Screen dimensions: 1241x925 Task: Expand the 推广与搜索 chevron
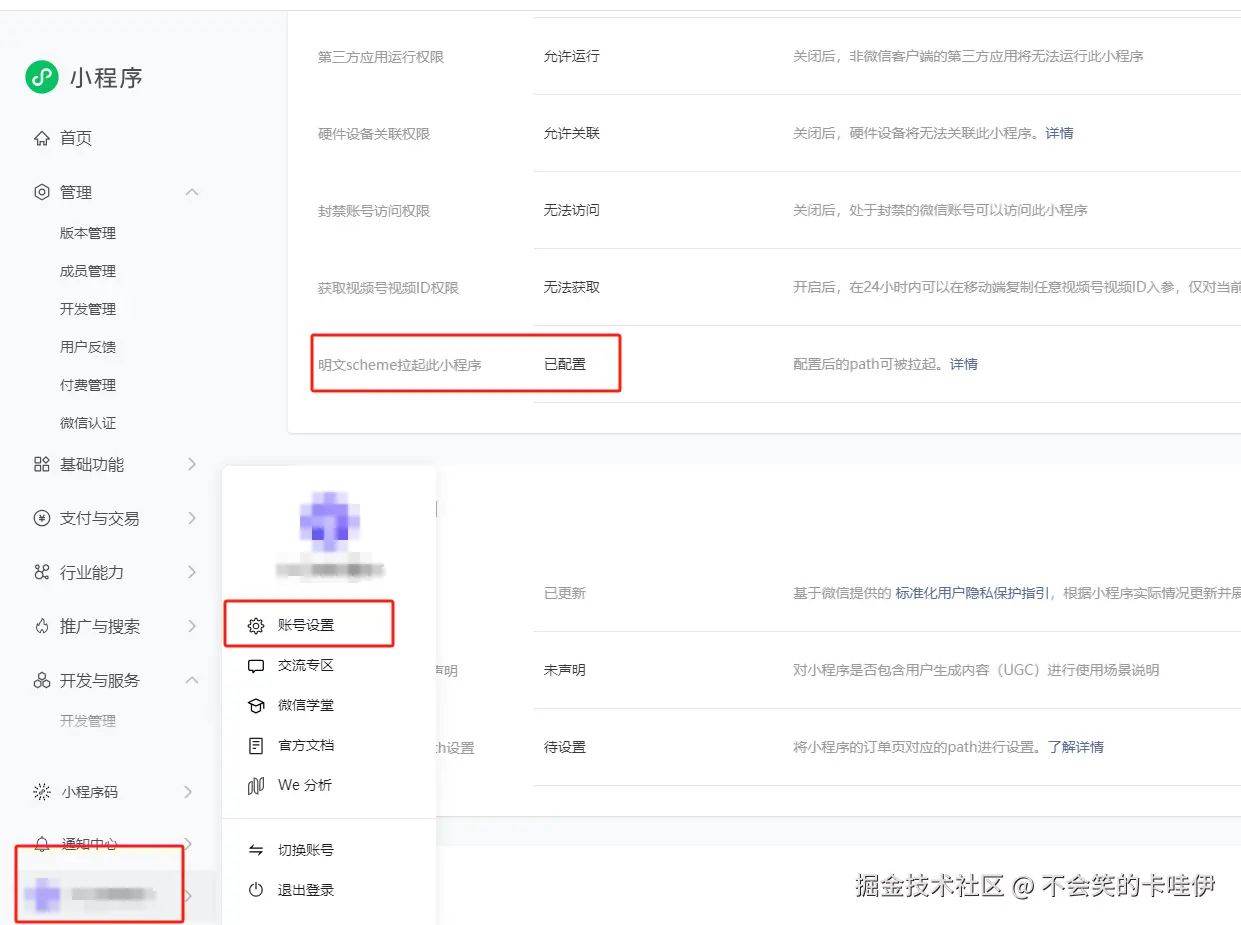coord(192,626)
